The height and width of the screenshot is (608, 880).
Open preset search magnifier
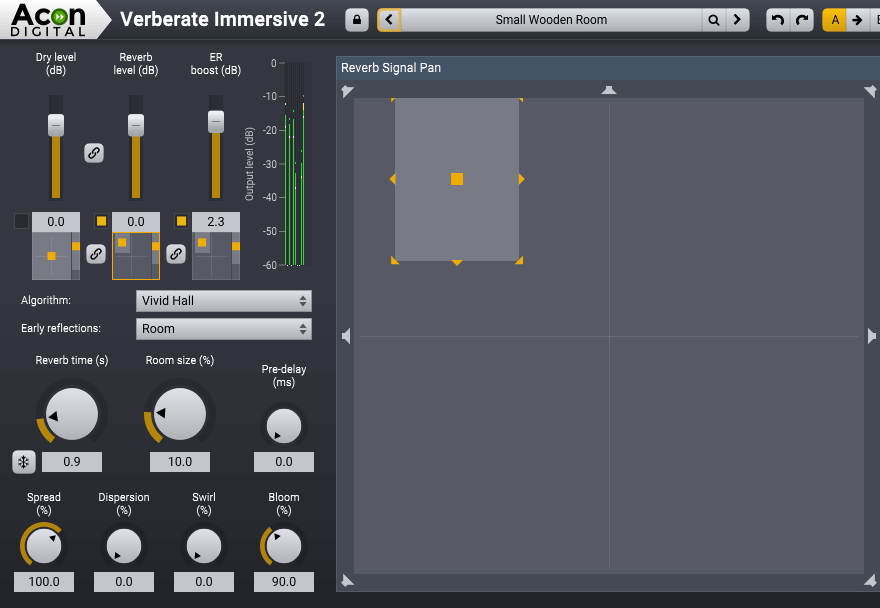click(713, 20)
